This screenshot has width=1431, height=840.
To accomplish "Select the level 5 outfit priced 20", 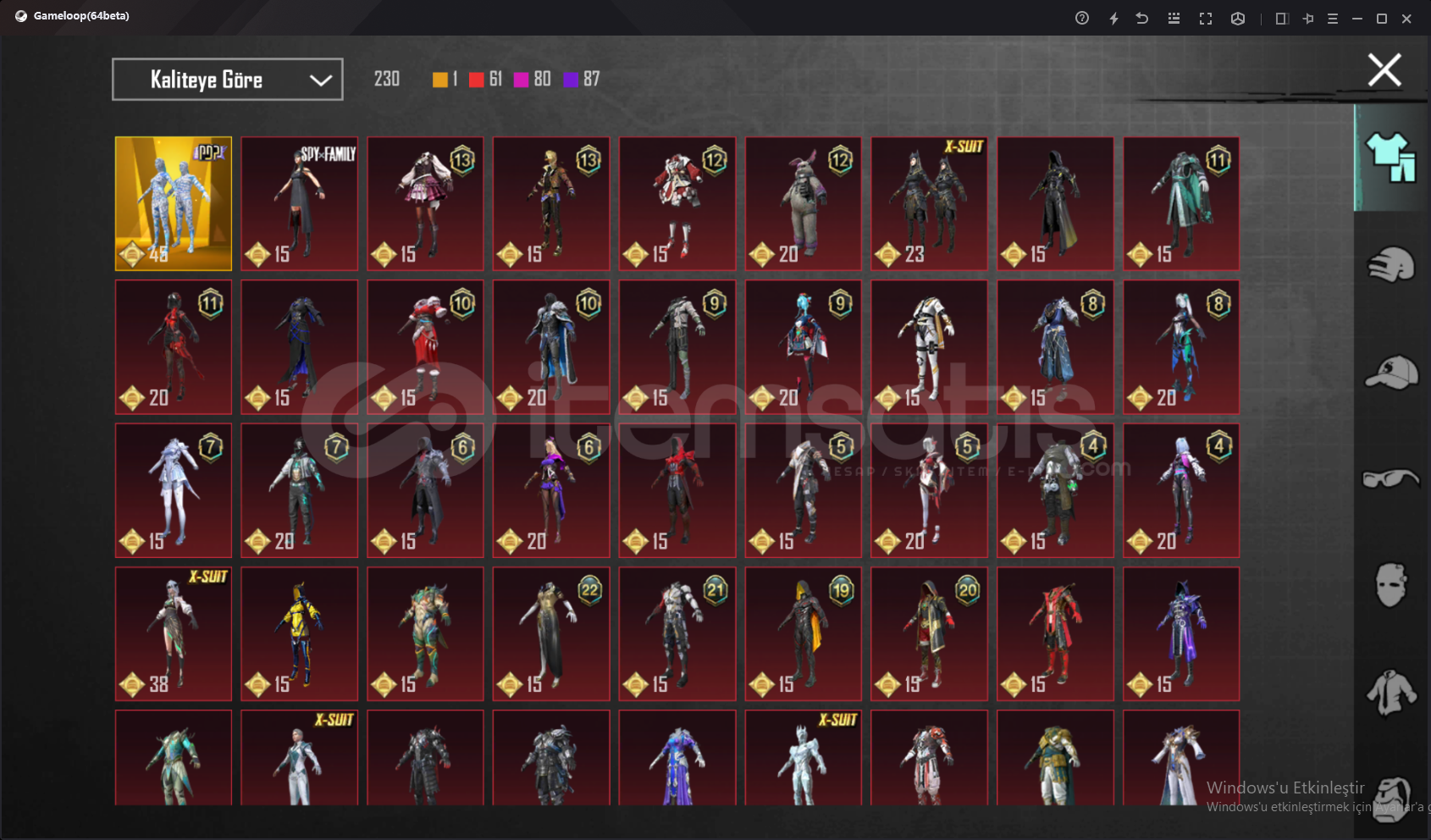I will click(929, 491).
